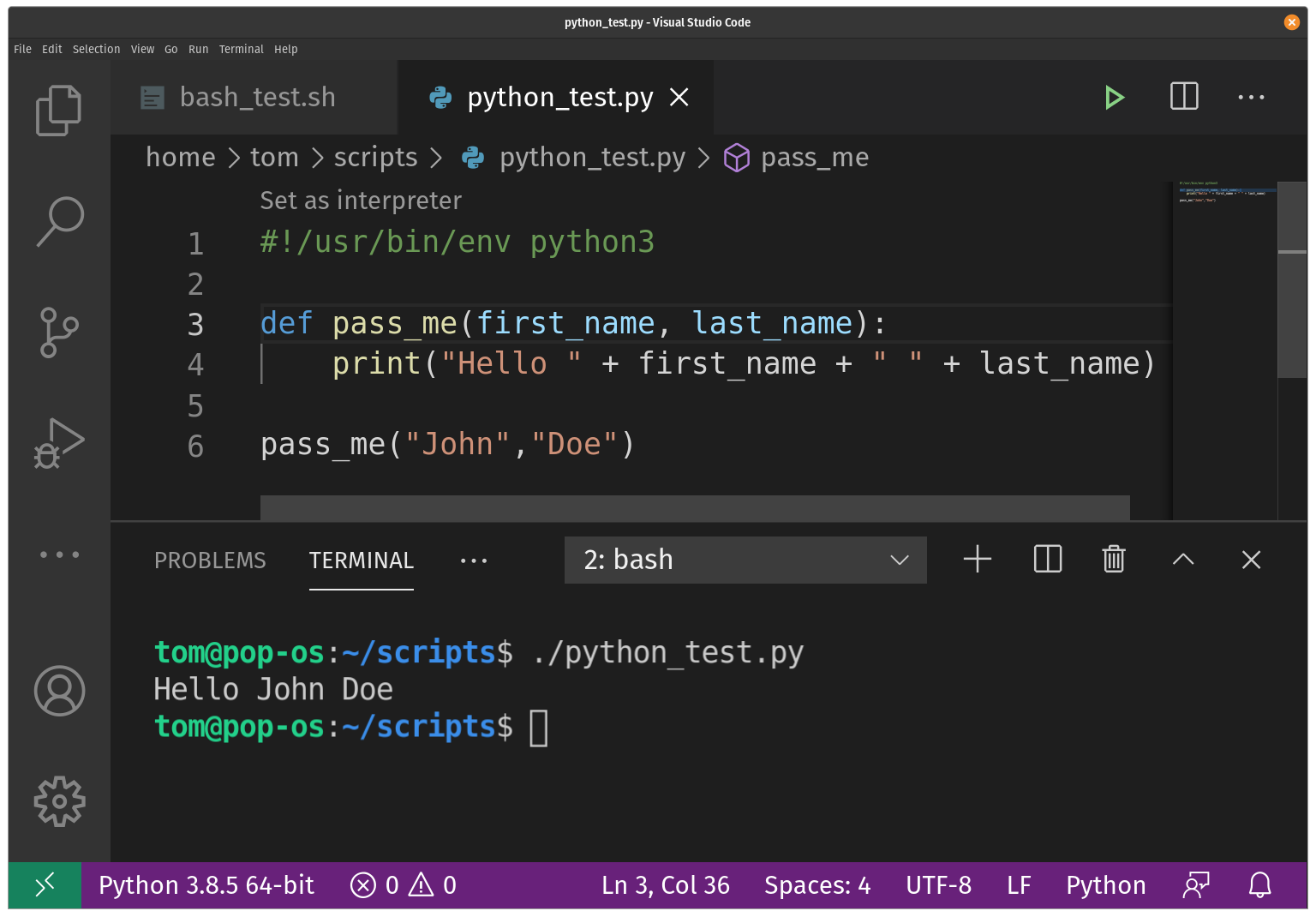Screen dimensions: 1316x917
Task: Delete terminal with trash can icon
Action: pos(1113,560)
